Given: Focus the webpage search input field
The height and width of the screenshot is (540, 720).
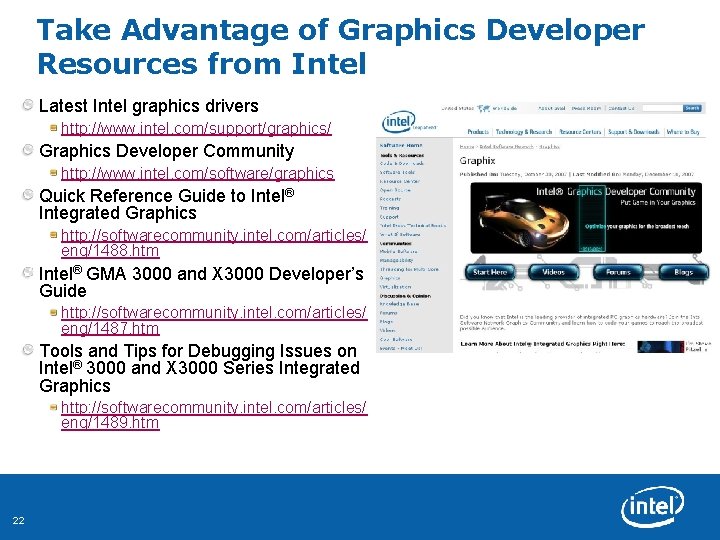Looking at the screenshot, I should (x=662, y=108).
